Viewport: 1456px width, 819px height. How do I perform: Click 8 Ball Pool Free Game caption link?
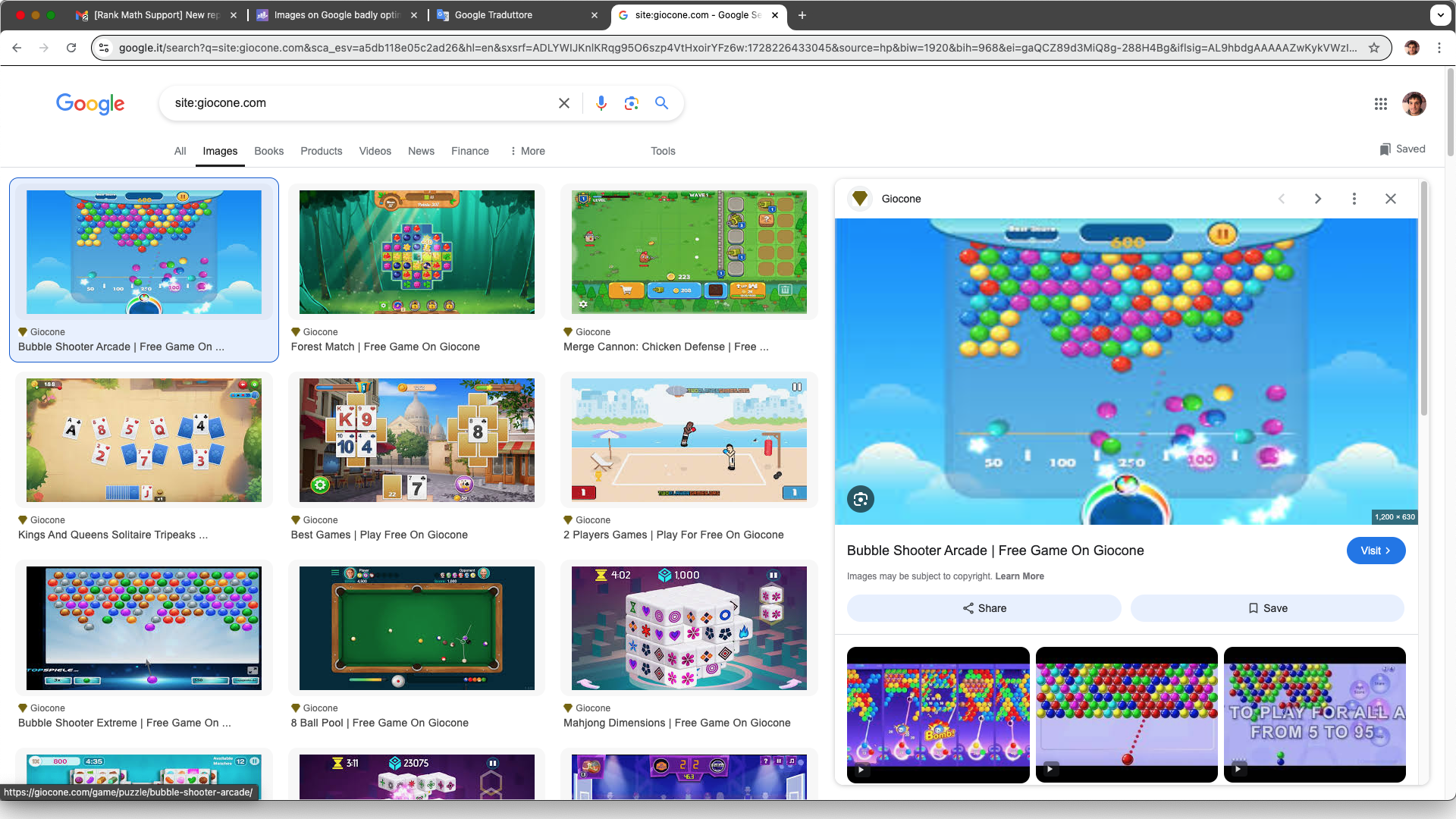[x=379, y=723]
